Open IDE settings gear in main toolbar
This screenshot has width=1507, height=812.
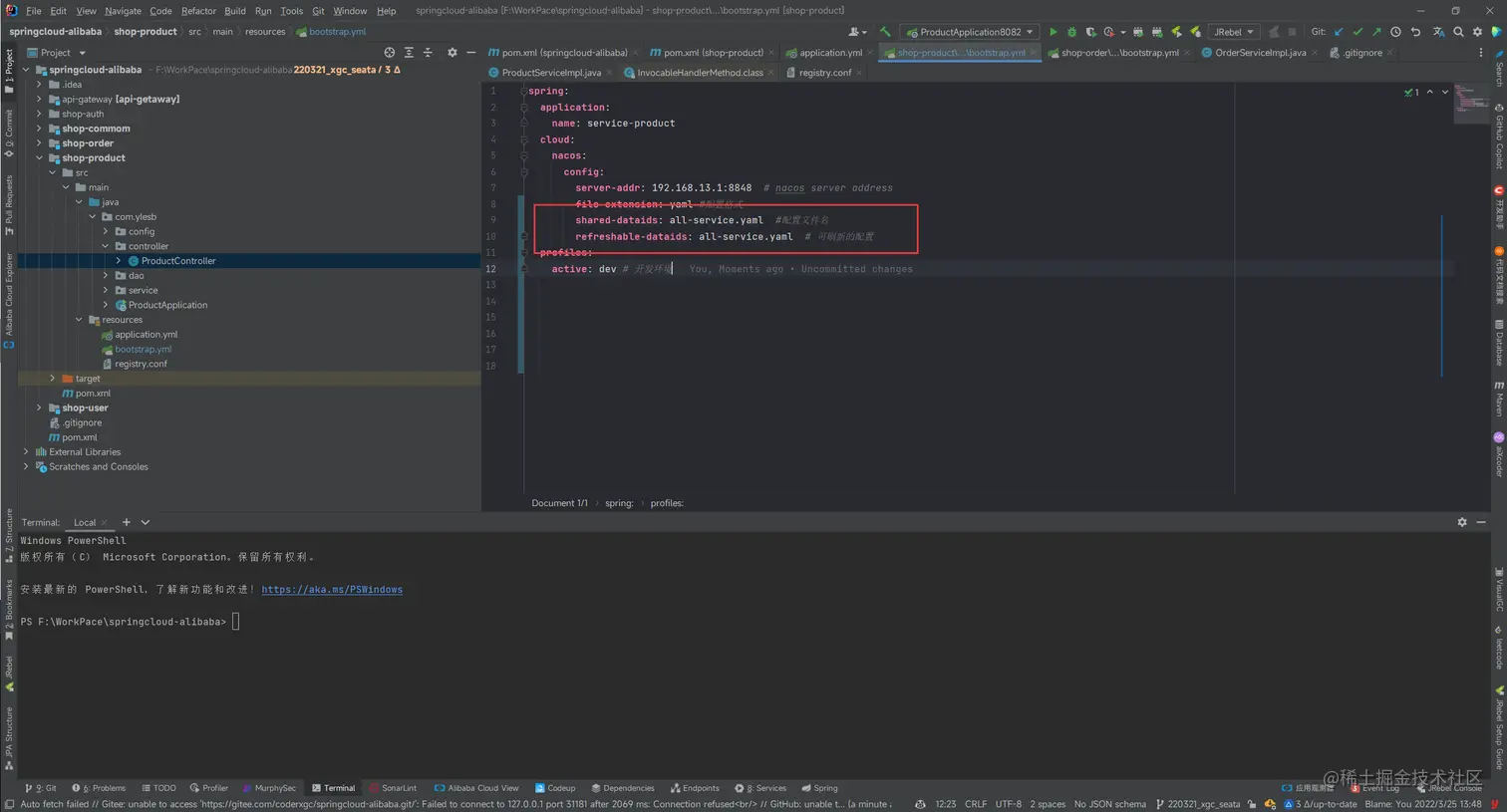pos(1477,32)
